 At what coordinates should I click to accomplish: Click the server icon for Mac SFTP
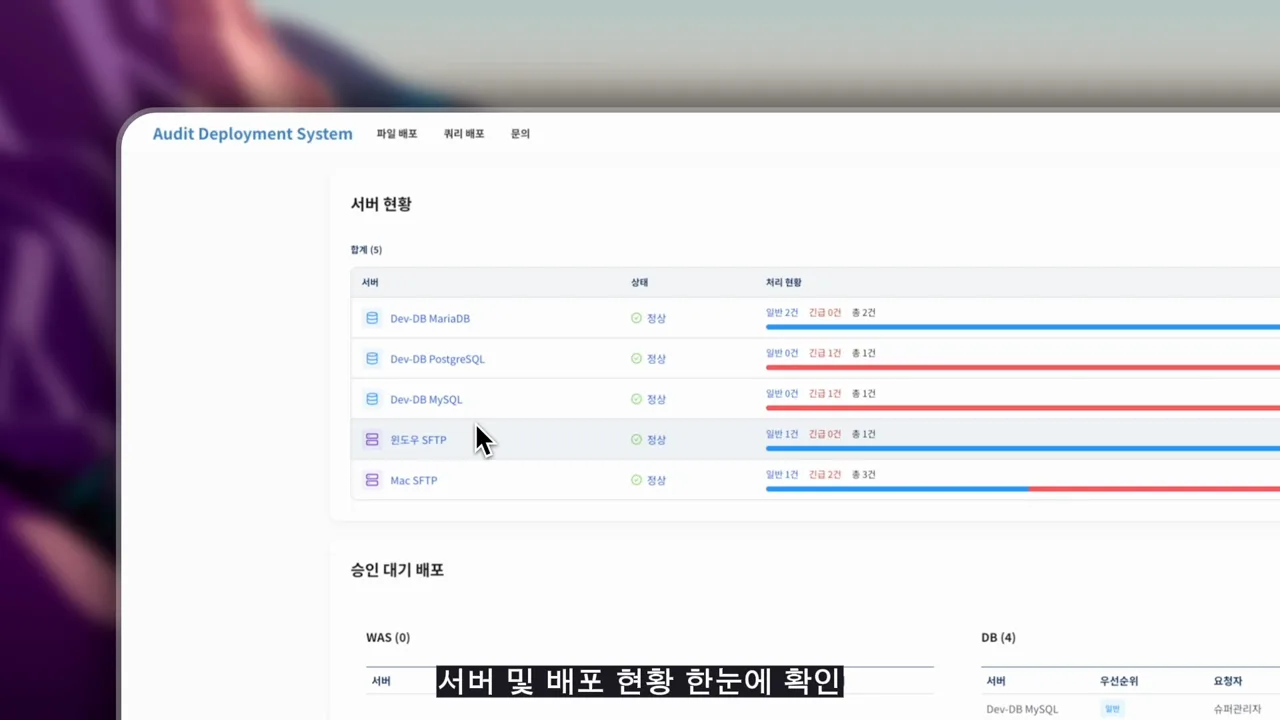point(372,480)
